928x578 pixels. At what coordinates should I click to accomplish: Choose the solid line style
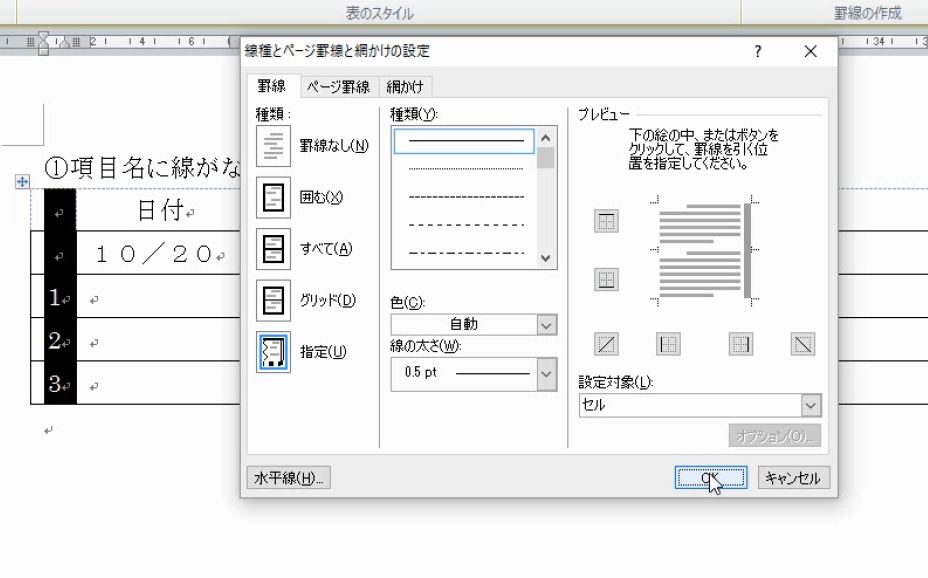pyautogui.click(x=465, y=141)
